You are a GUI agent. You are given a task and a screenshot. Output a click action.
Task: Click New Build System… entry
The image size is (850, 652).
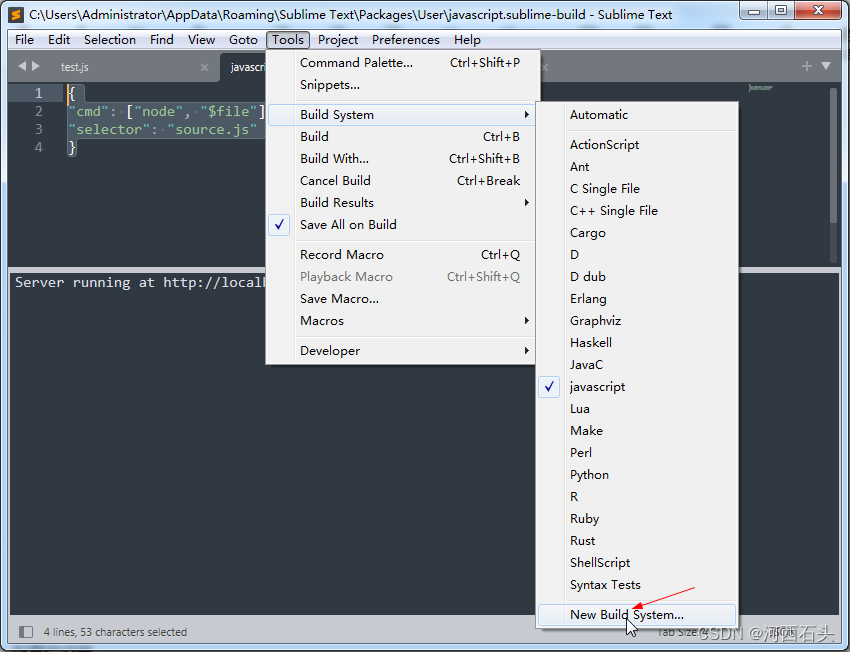638,615
